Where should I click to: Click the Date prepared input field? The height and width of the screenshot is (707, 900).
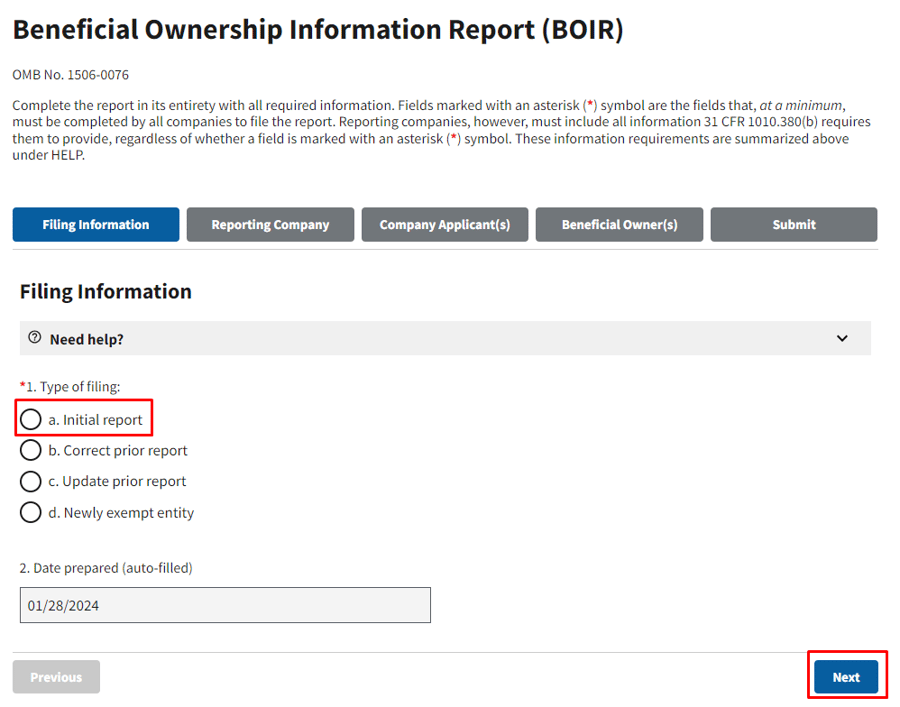point(225,605)
